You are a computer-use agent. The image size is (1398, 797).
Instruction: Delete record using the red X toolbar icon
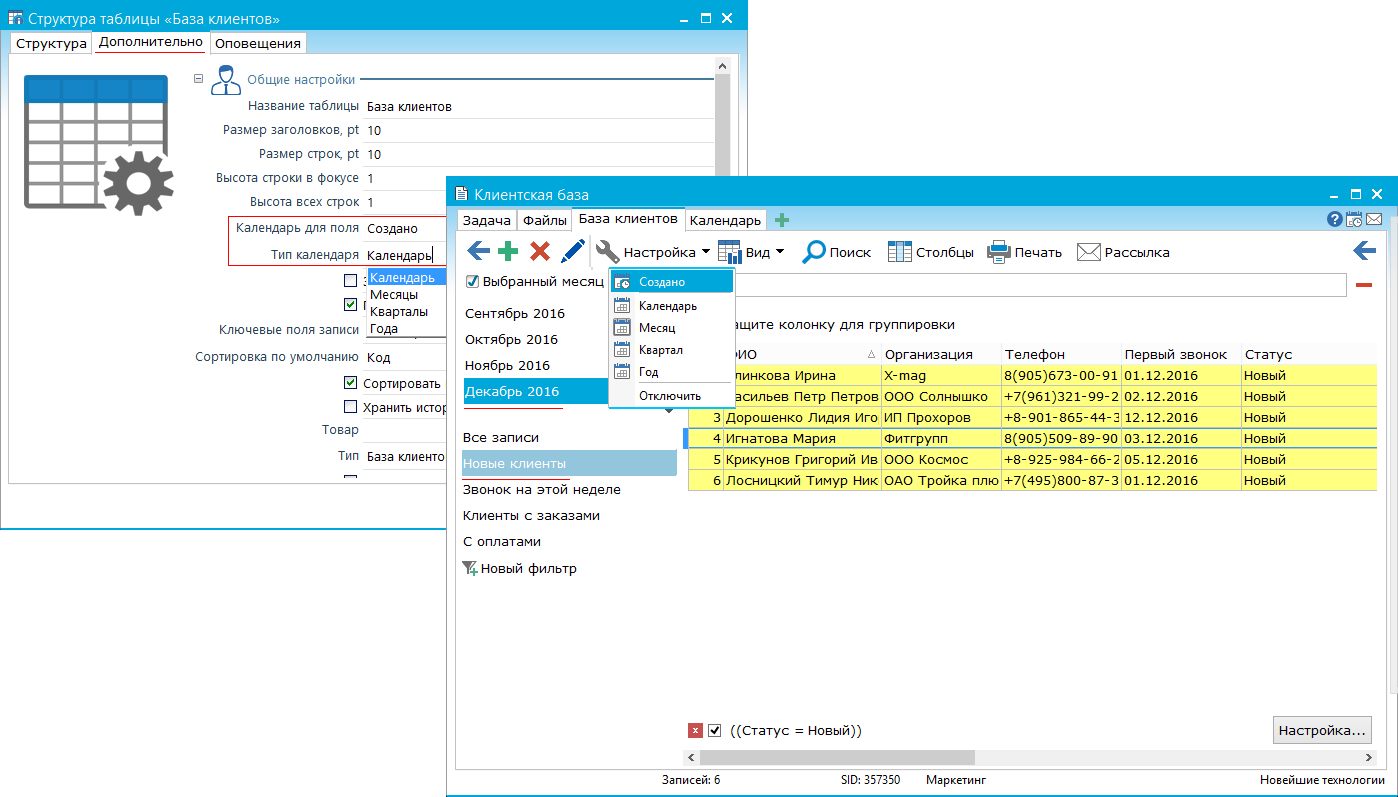(x=540, y=252)
